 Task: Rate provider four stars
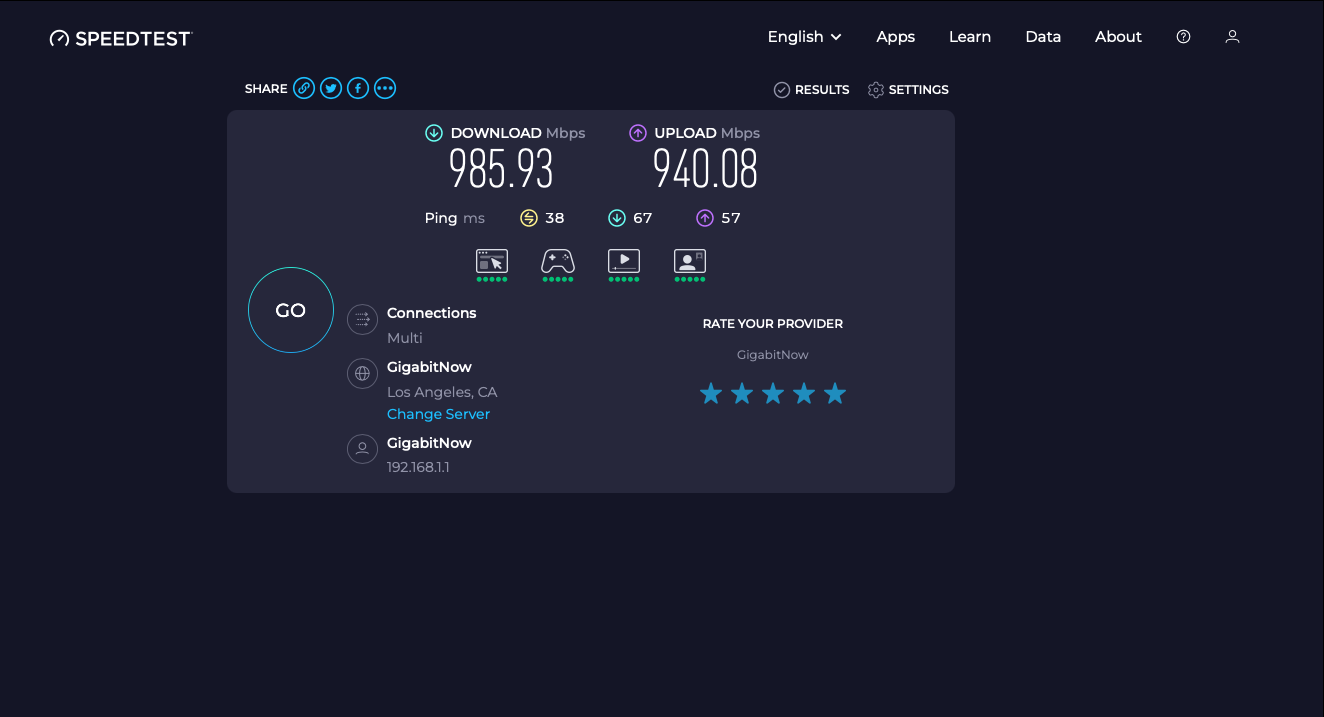804,393
